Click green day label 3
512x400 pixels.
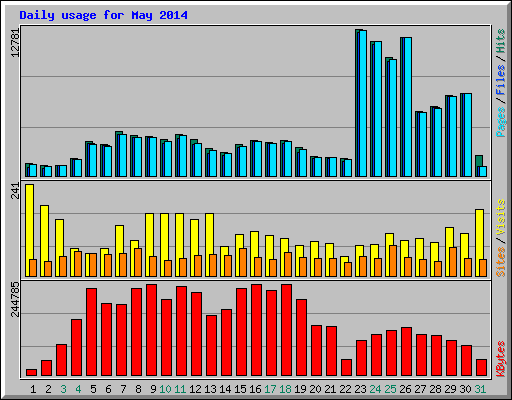[x=63, y=389]
